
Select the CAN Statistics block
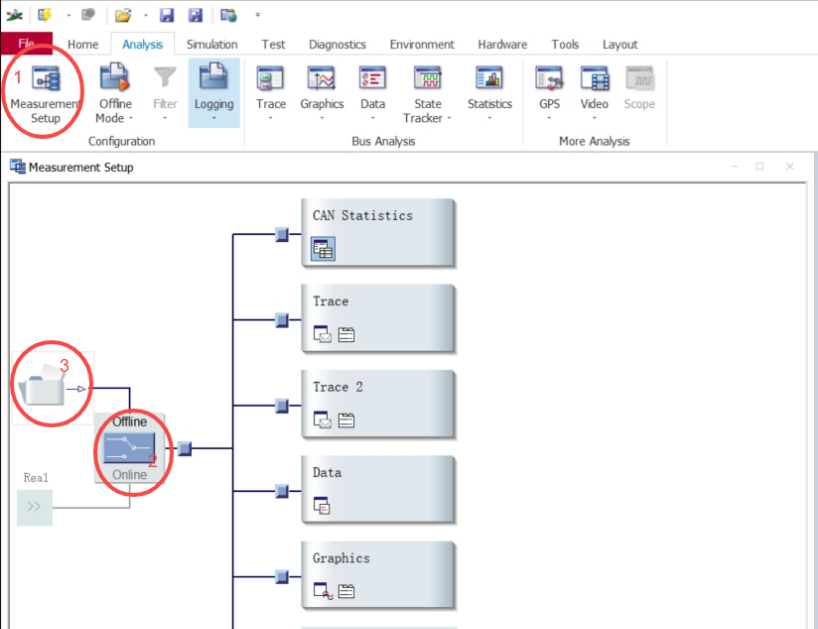click(x=378, y=232)
